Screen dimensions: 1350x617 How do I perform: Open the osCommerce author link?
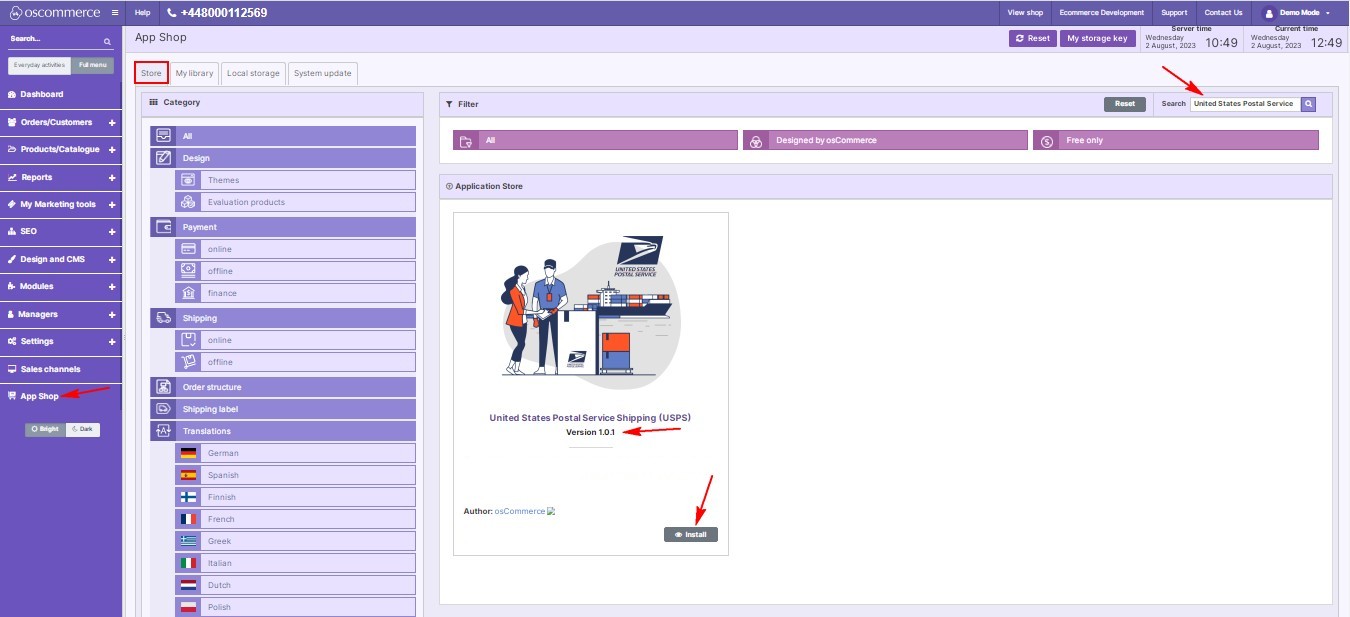[520, 511]
